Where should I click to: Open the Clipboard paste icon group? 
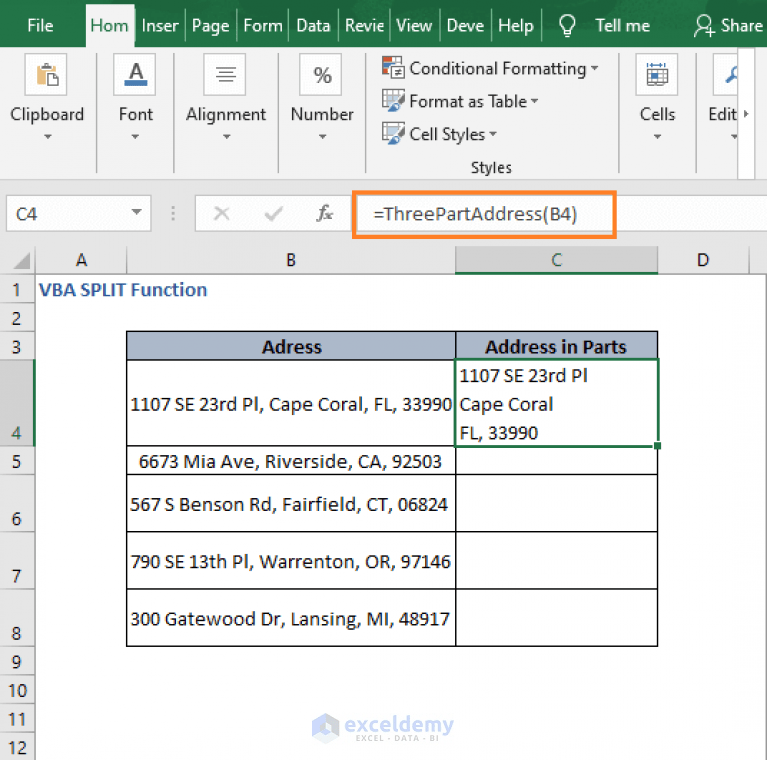click(46, 74)
